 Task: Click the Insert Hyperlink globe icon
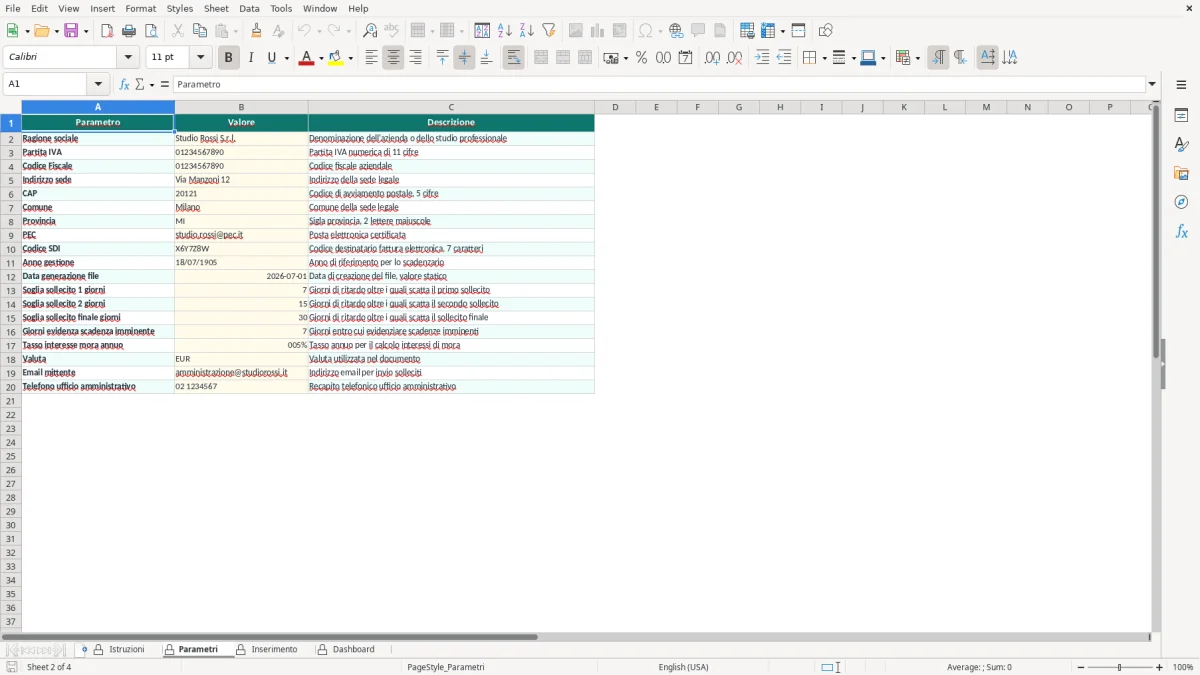(676, 31)
